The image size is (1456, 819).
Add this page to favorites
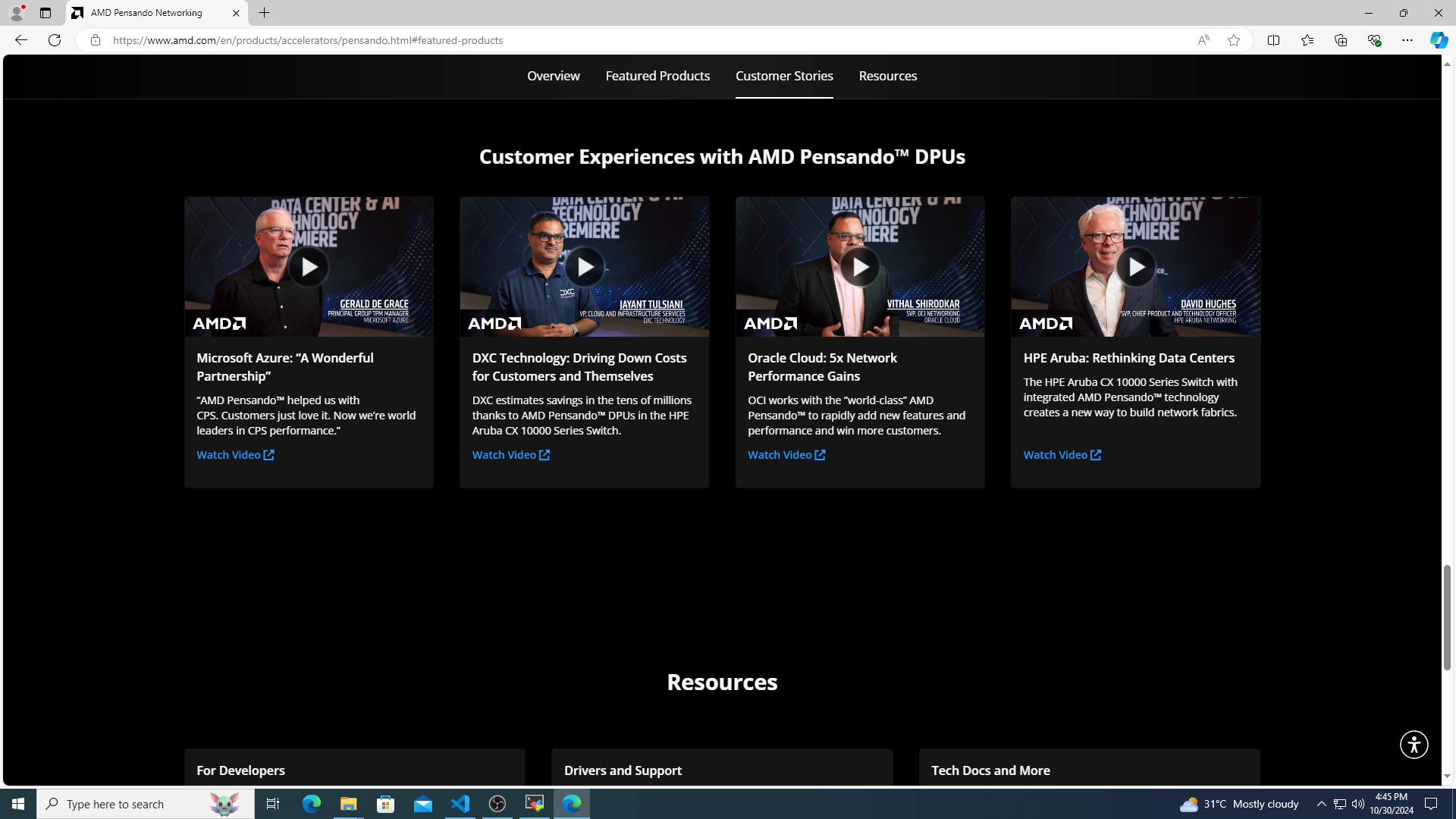click(x=1234, y=40)
